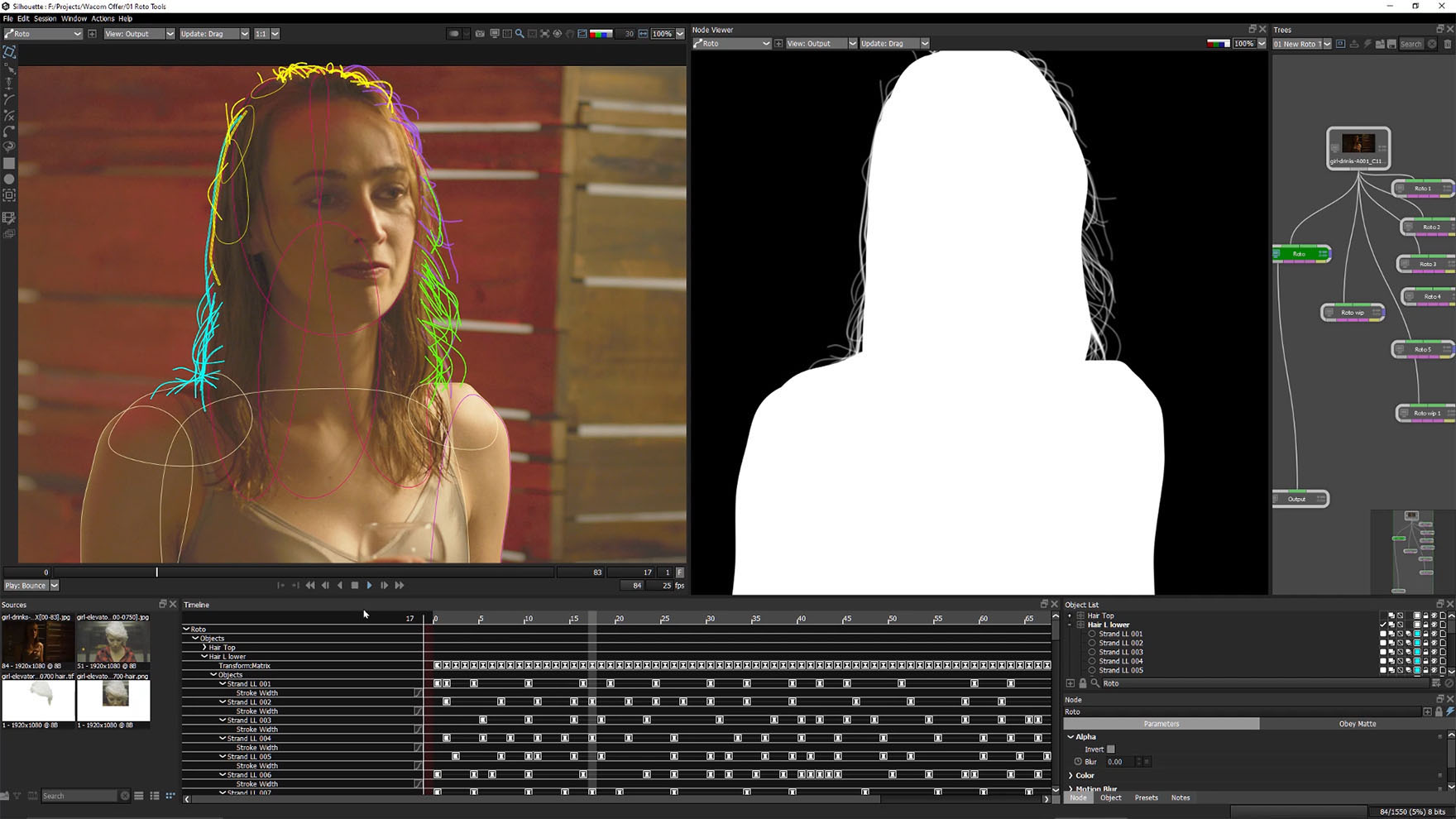Click the Obey Matte button

1357,724
